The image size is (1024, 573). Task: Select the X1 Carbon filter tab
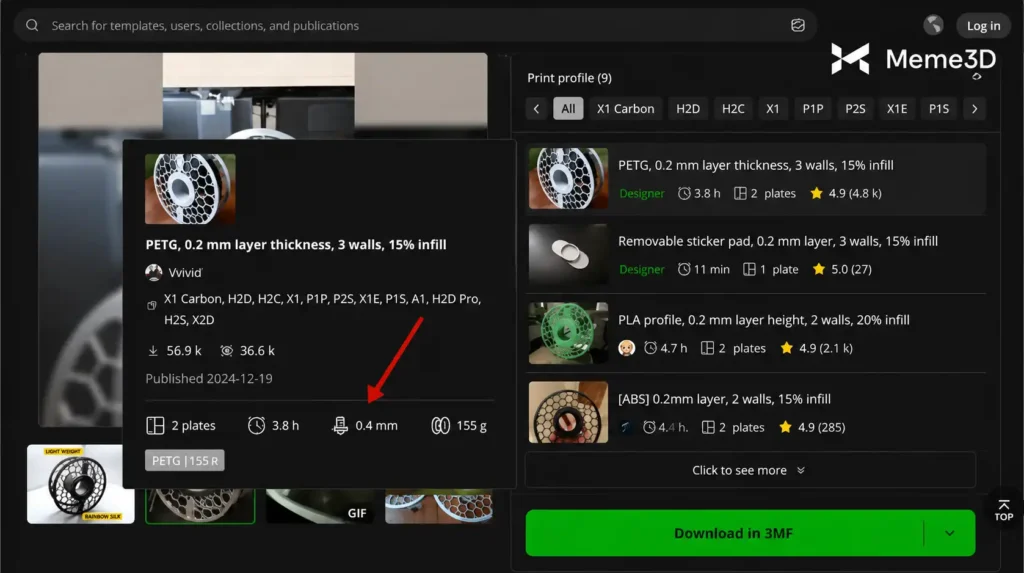click(625, 108)
